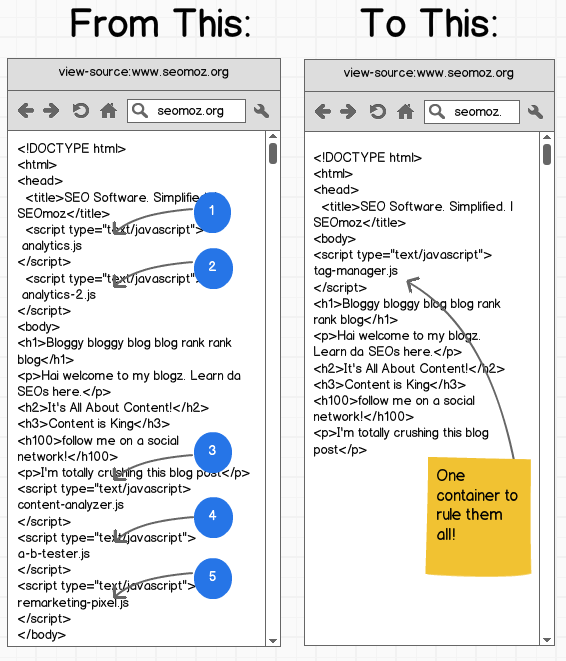Click '<h2>It's All About Content!</h2>' in right source
This screenshot has height=661, width=566.
click(x=409, y=368)
